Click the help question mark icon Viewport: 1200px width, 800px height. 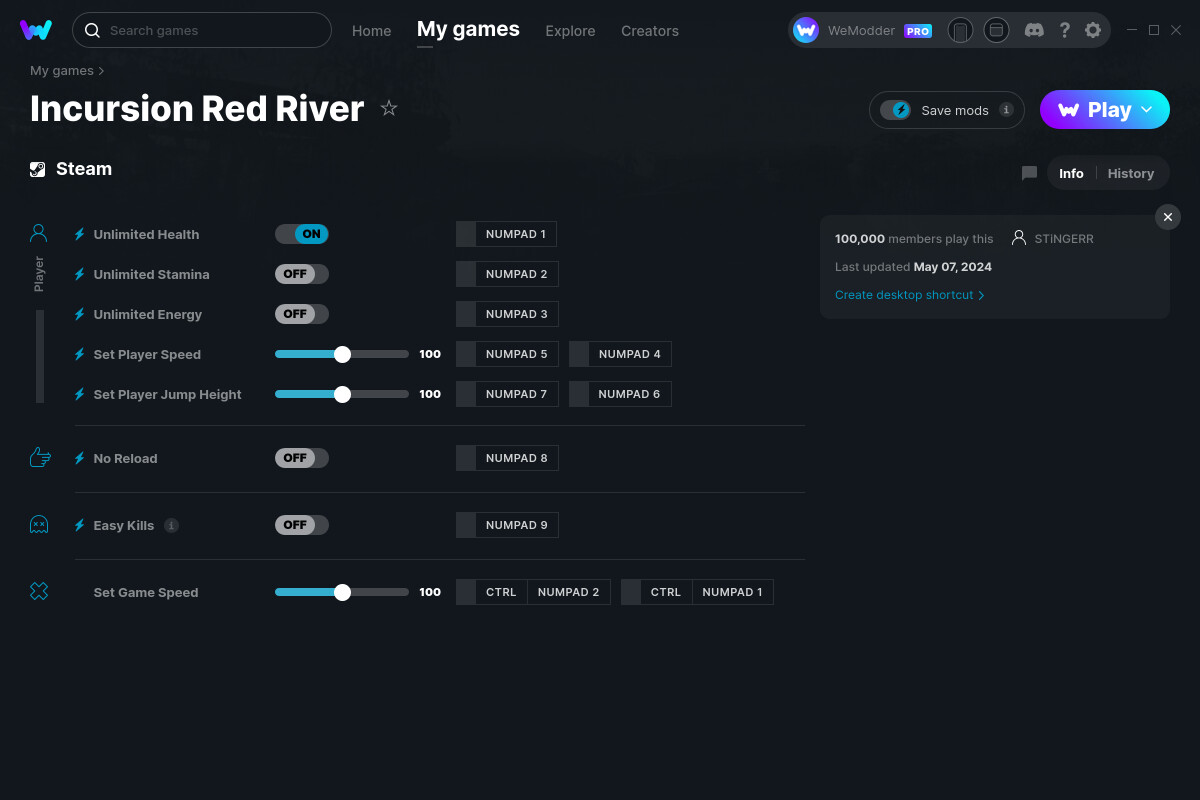tap(1064, 30)
